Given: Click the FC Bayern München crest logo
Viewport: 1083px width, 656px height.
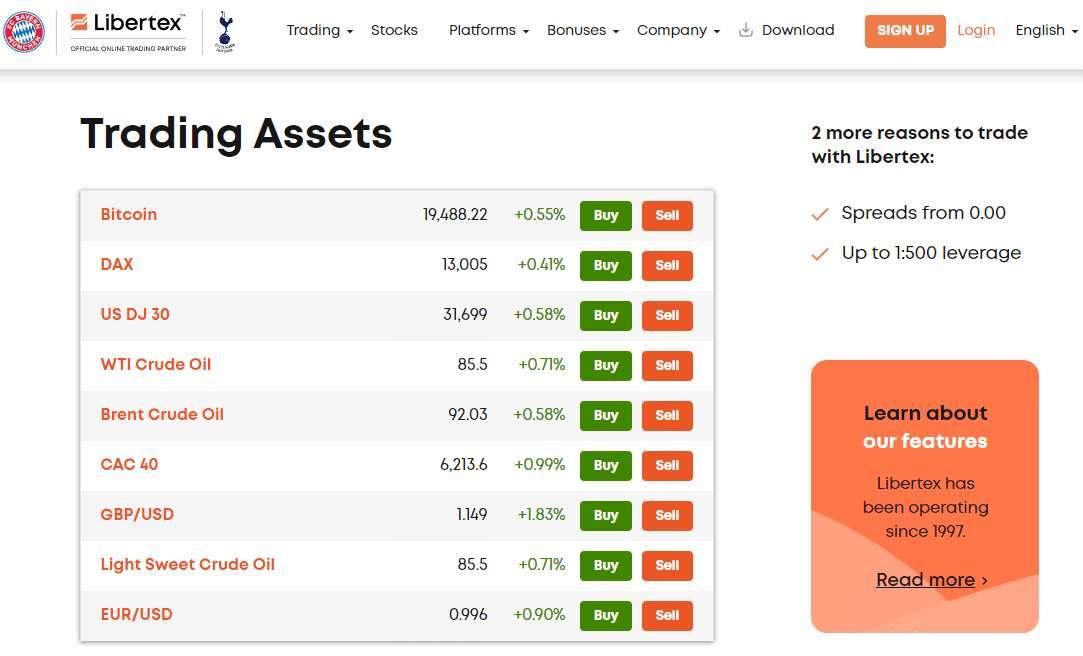Looking at the screenshot, I should click(24, 31).
